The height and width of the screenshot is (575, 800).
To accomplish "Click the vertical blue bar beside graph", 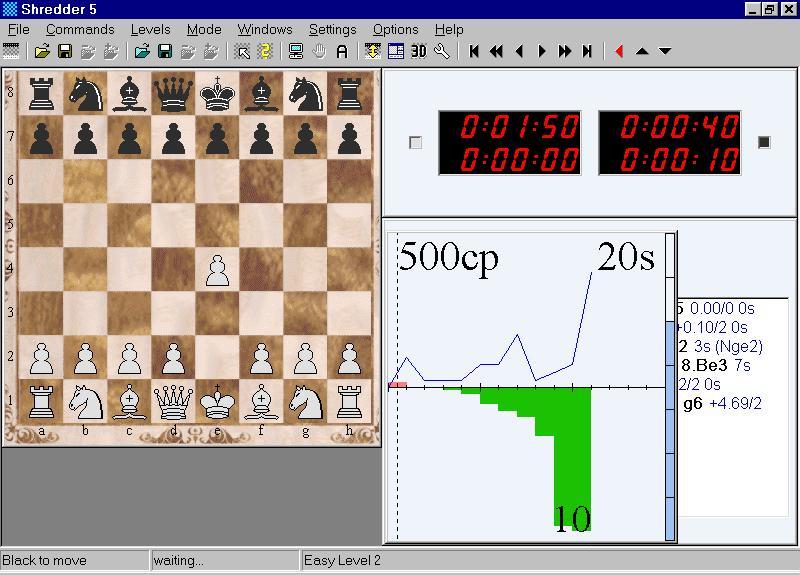I will pos(670,430).
